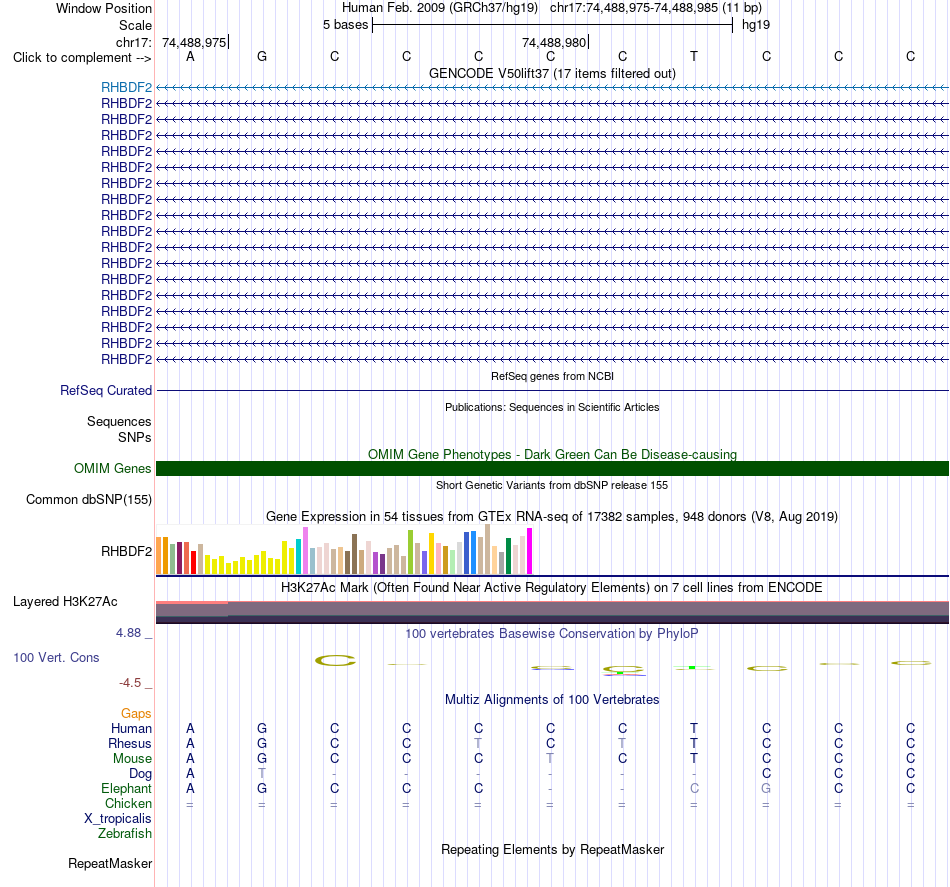The height and width of the screenshot is (887, 950).
Task: Click the Elephant alignment row label
Action: coord(126,788)
